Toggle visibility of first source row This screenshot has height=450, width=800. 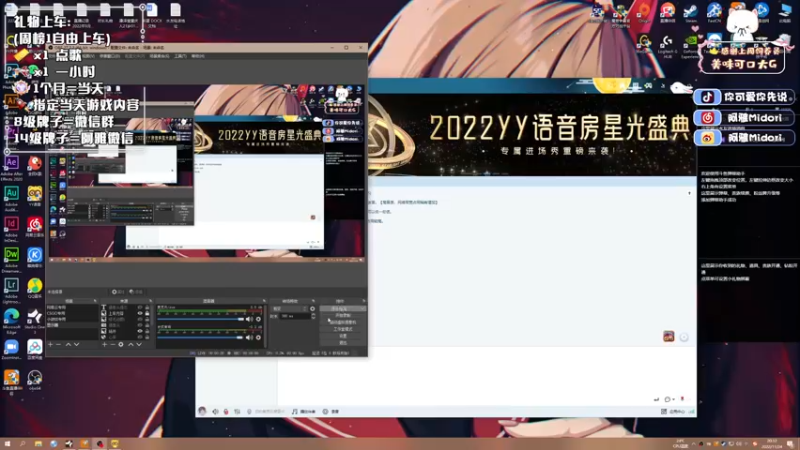click(x=140, y=307)
